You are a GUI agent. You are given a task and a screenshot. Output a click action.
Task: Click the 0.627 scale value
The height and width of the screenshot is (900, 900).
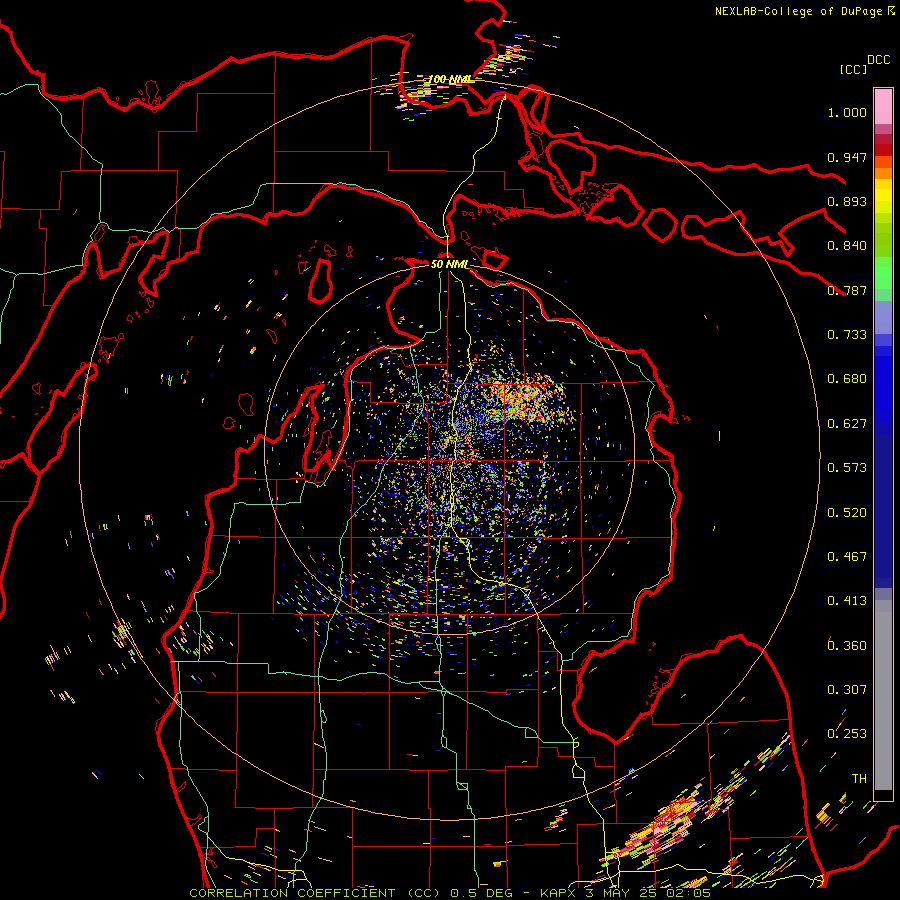847,424
